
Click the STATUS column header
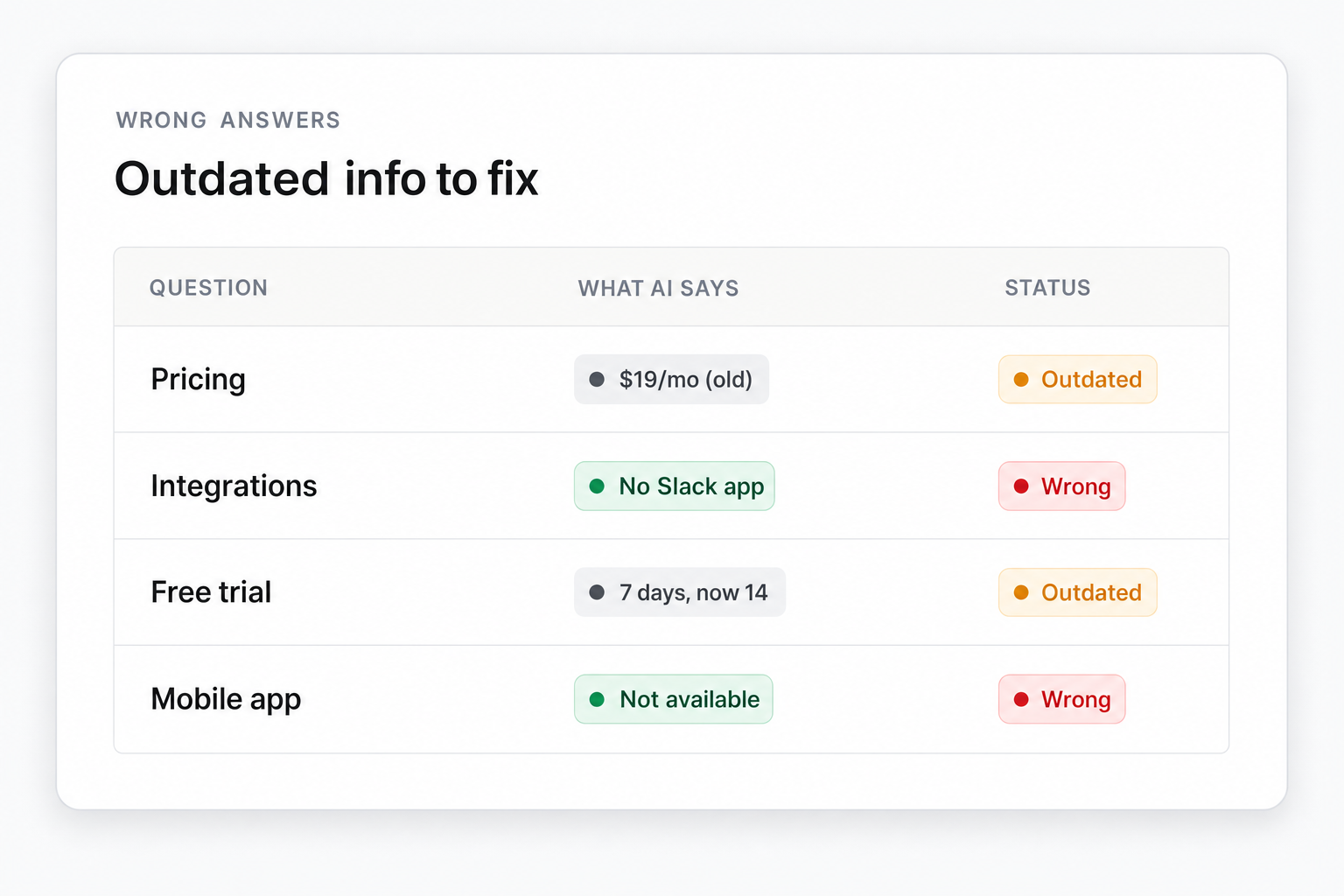pyautogui.click(x=1047, y=288)
